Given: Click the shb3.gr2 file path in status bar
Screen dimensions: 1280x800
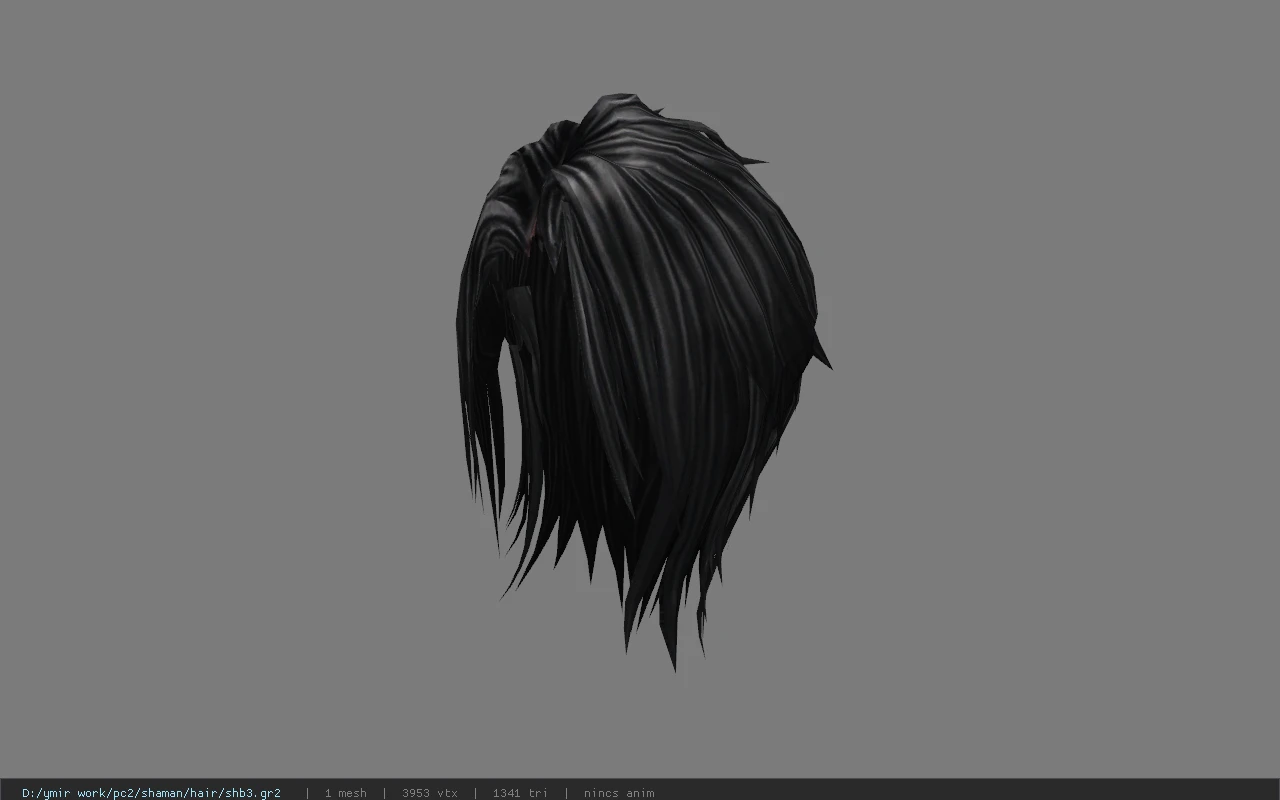Looking at the screenshot, I should click(151, 793).
